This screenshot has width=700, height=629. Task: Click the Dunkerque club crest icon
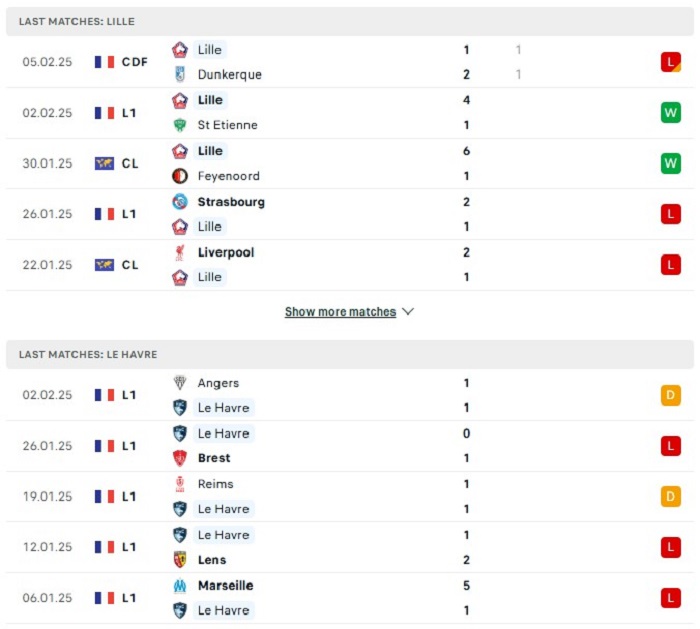click(x=180, y=74)
